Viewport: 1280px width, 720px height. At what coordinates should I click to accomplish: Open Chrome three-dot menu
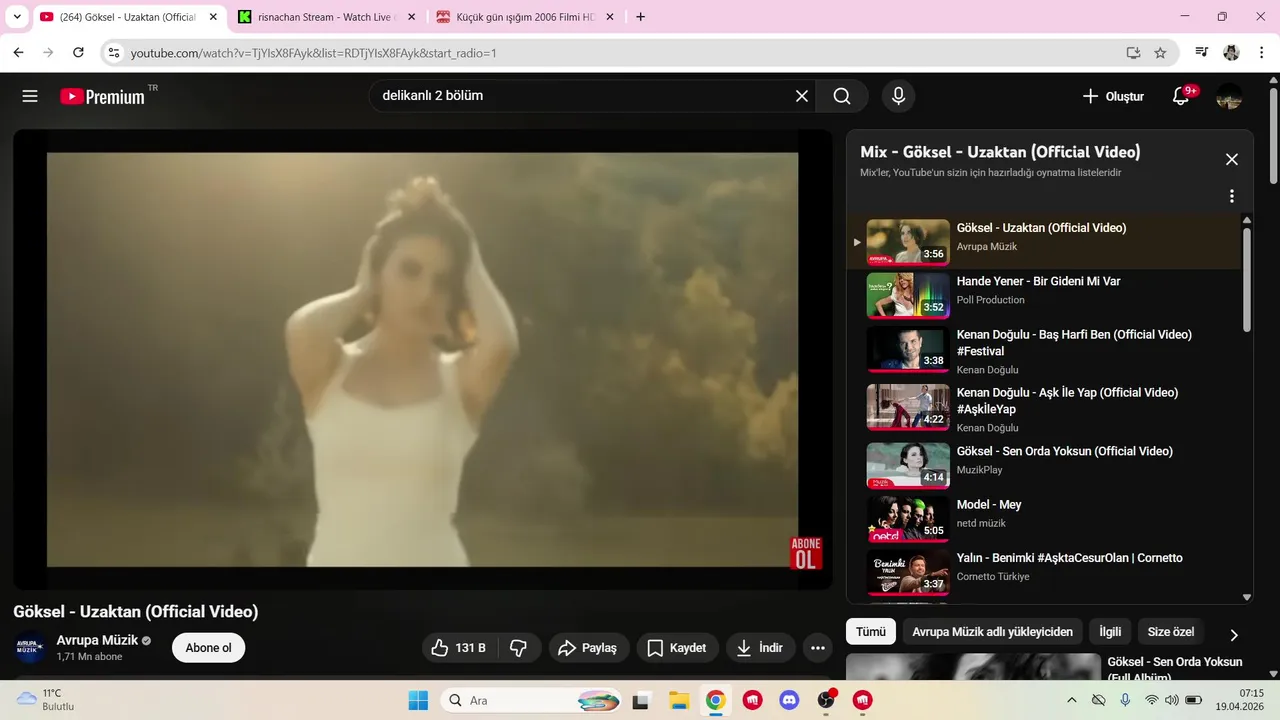(x=1261, y=52)
